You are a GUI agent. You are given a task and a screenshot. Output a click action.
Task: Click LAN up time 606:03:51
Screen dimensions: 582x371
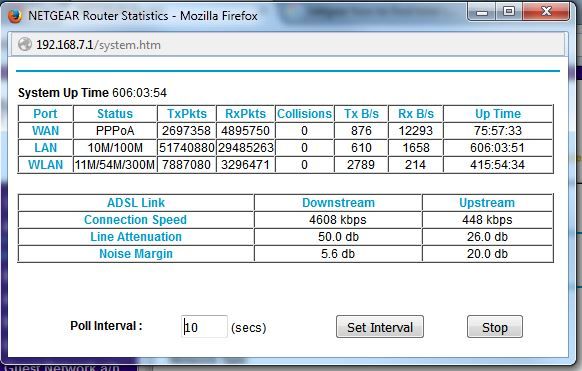click(x=497, y=148)
